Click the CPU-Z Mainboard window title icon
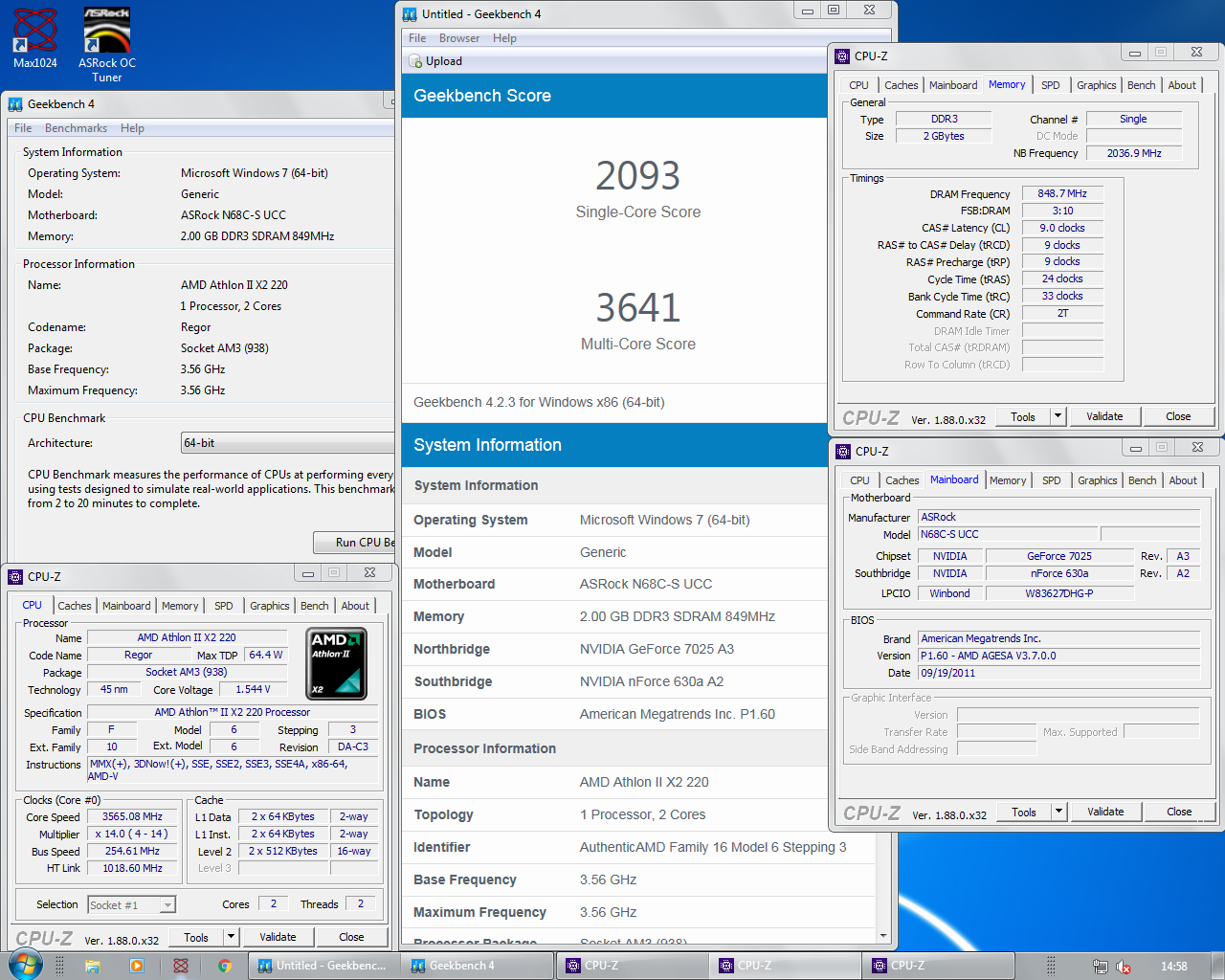The image size is (1225, 980). (x=843, y=452)
